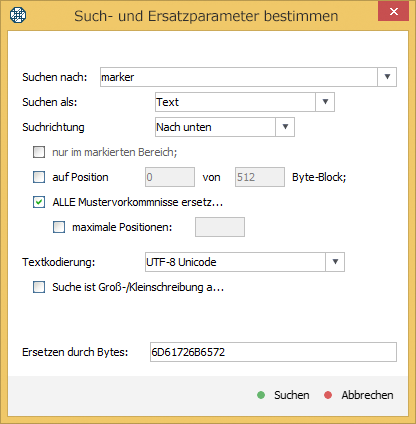Click the Abbrechen button
416x424 pixels.
click(x=359, y=395)
